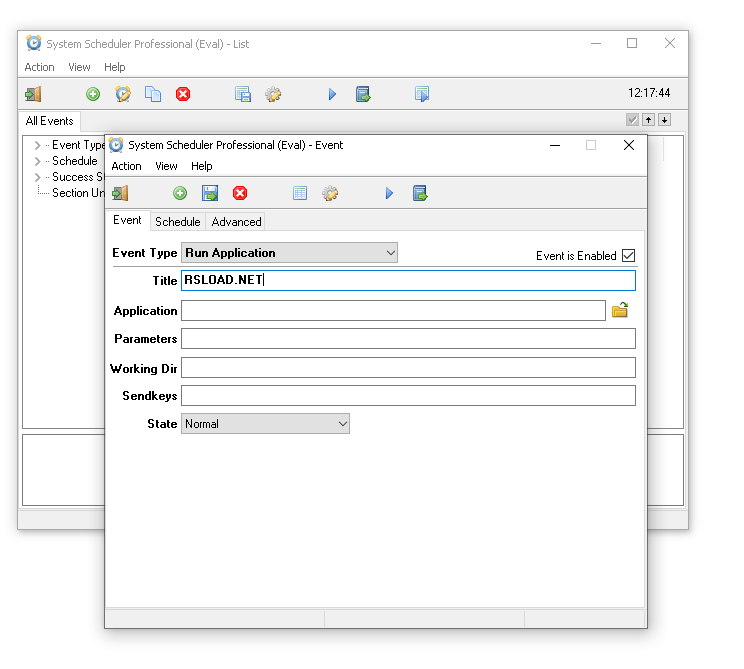This screenshot has width=744, height=669.
Task: Click rightmost blue page icon in List toolbar
Action: 422,94
